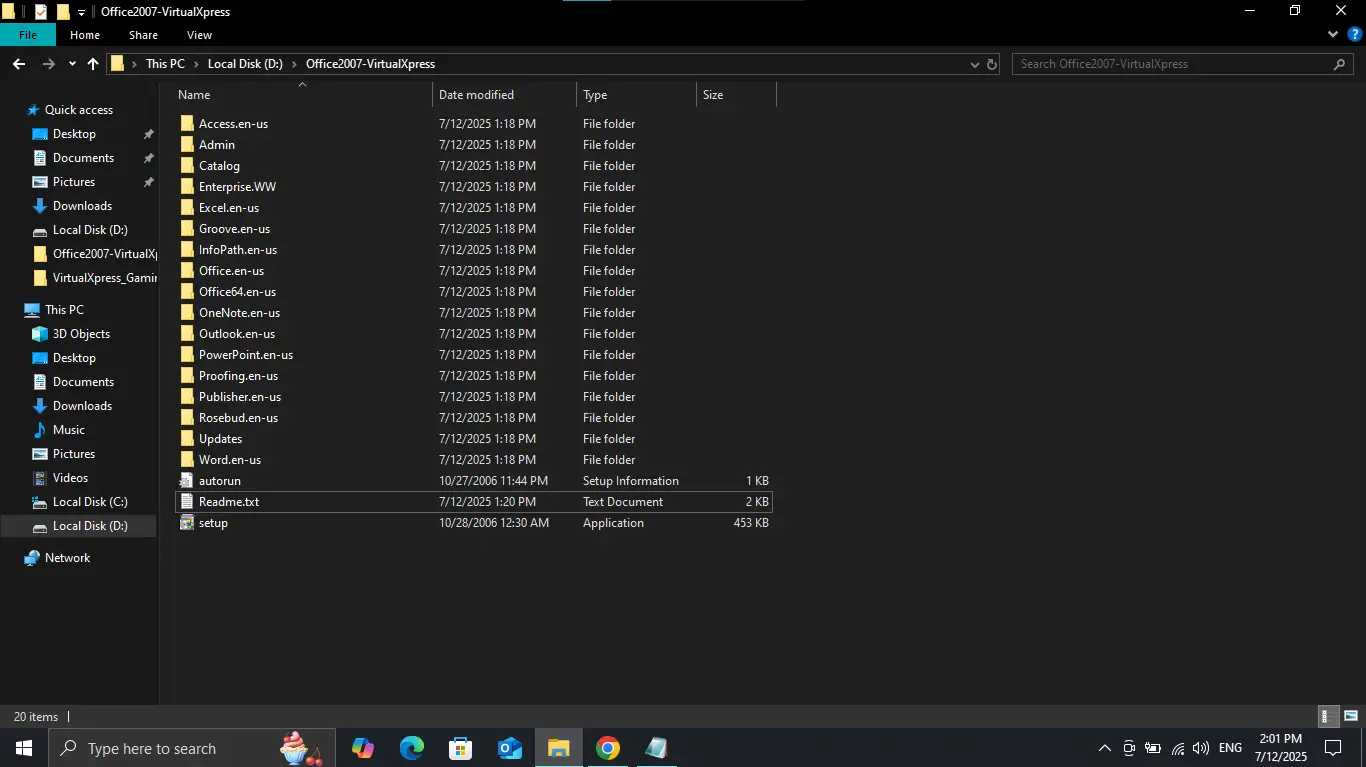Refresh the current folder view
1366x767 pixels.
pos(992,64)
